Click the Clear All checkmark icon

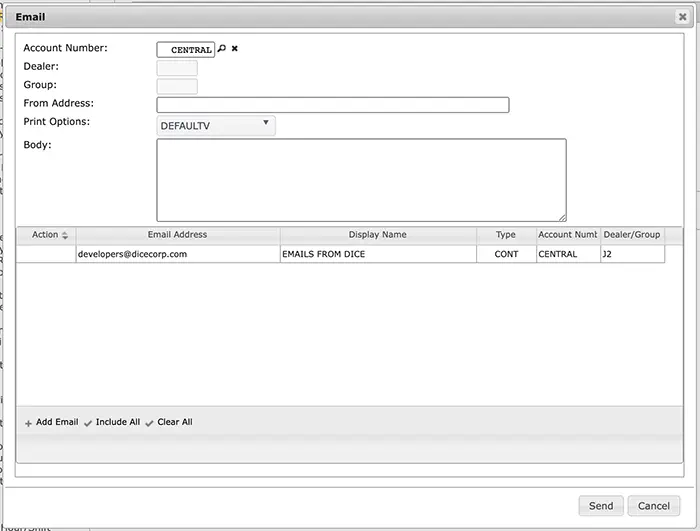click(x=149, y=423)
